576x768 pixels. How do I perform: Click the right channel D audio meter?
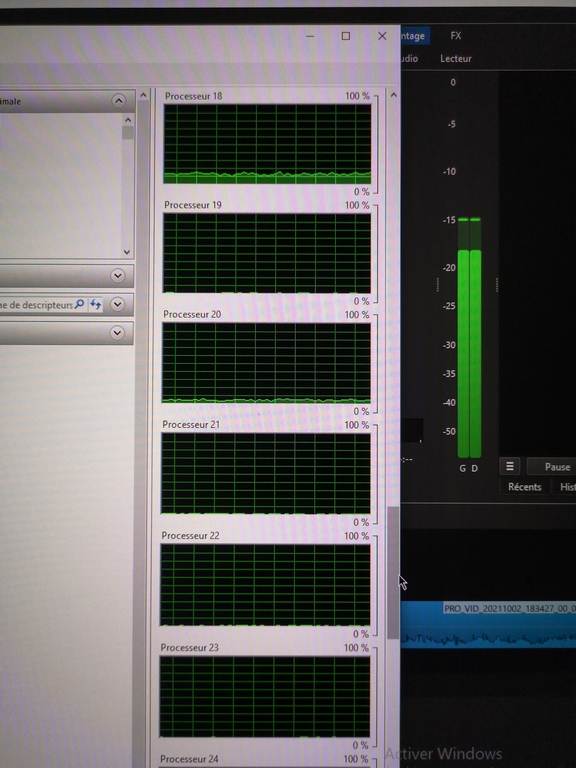475,338
